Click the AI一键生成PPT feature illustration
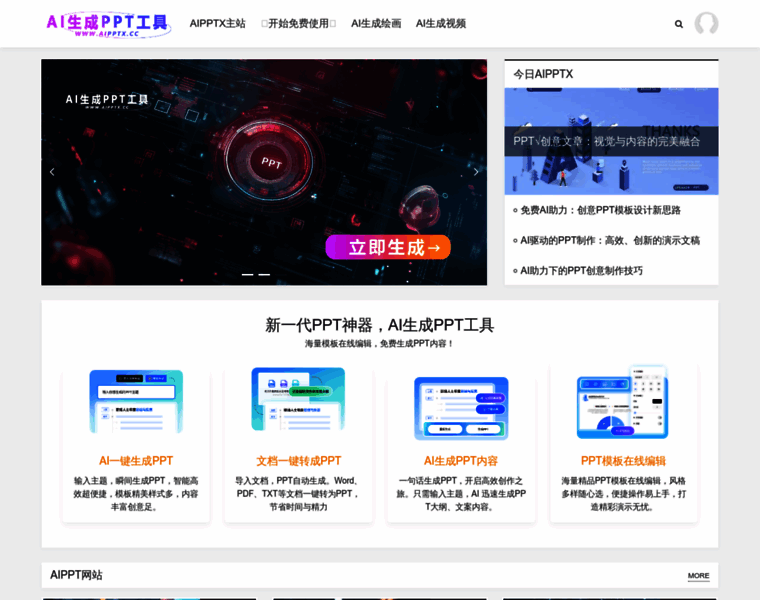 tap(136, 401)
